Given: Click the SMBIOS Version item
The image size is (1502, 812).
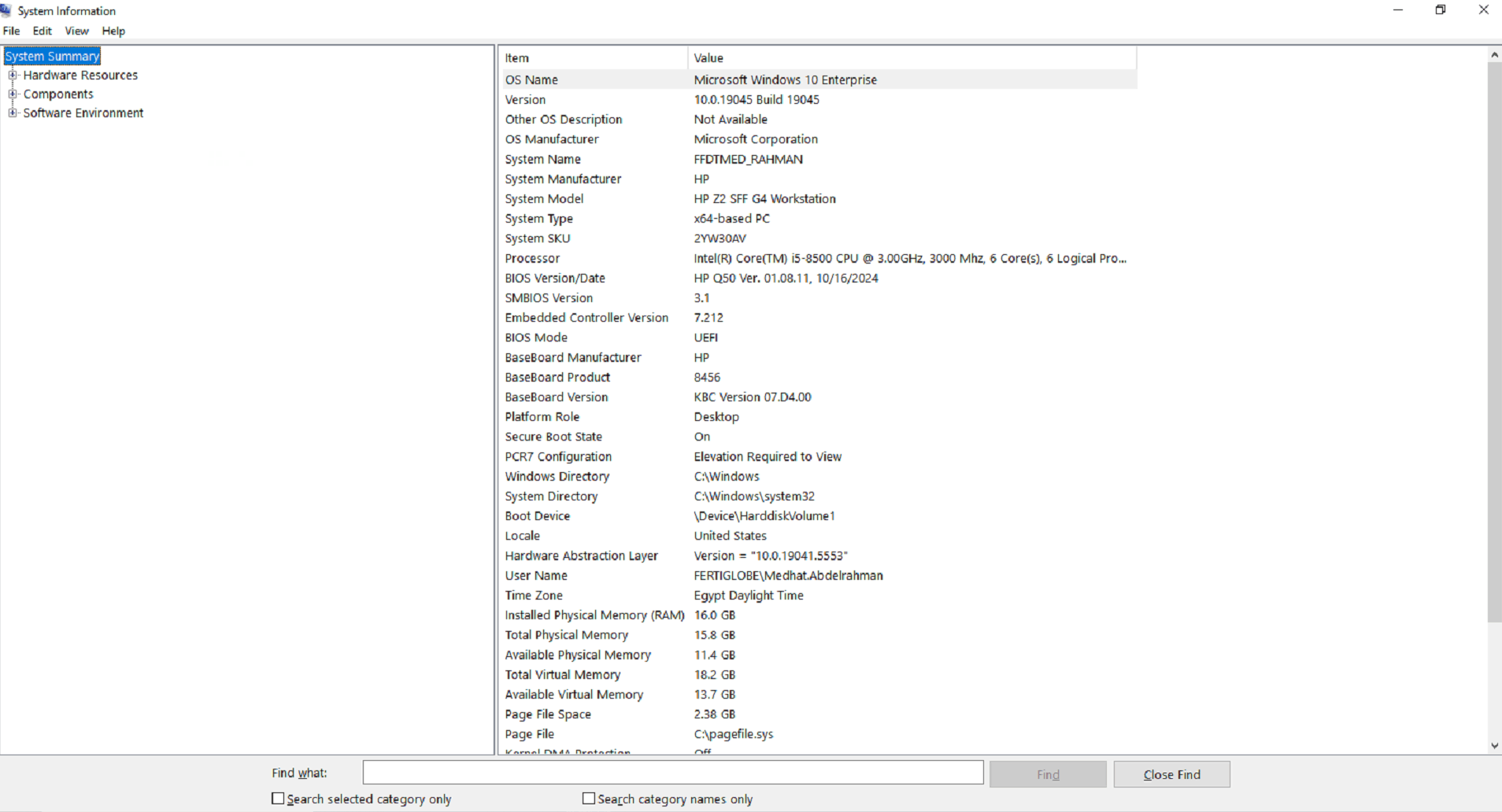Looking at the screenshot, I should 549,297.
